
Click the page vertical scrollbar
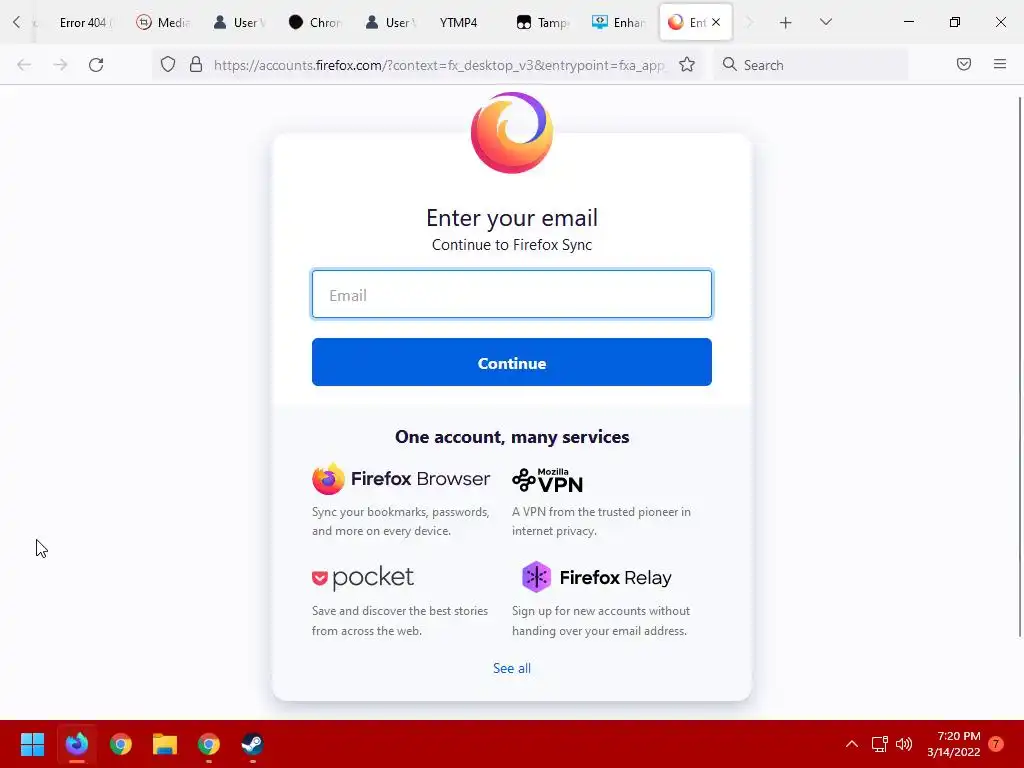click(1019, 366)
